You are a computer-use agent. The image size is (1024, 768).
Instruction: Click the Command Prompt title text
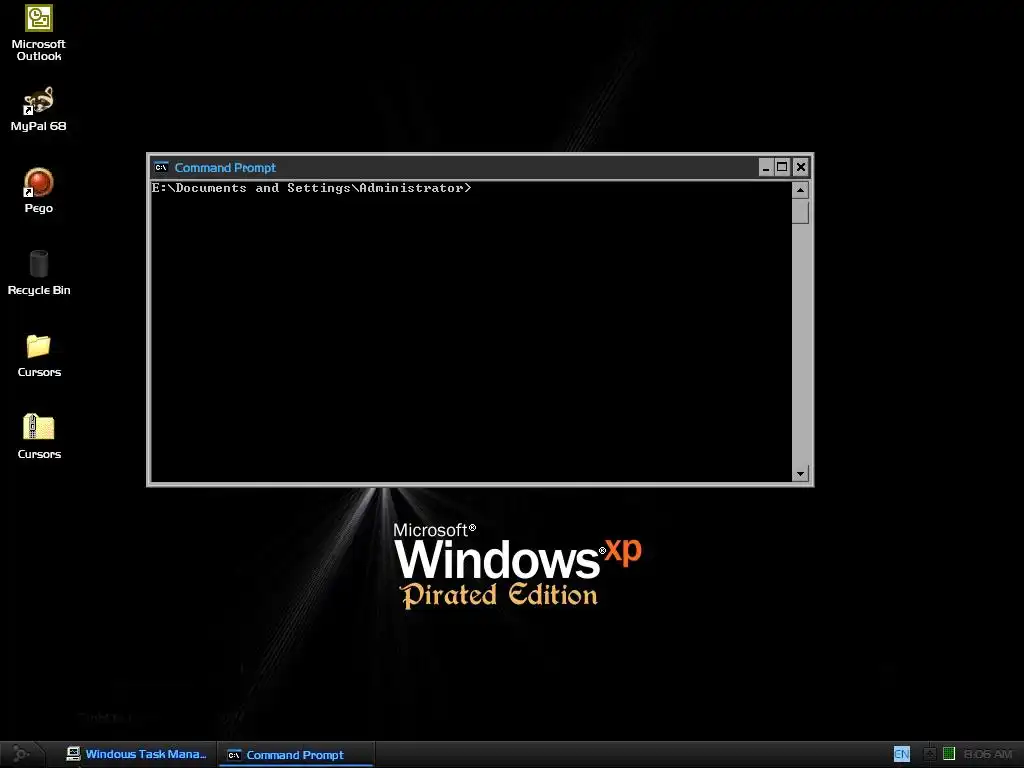click(225, 168)
